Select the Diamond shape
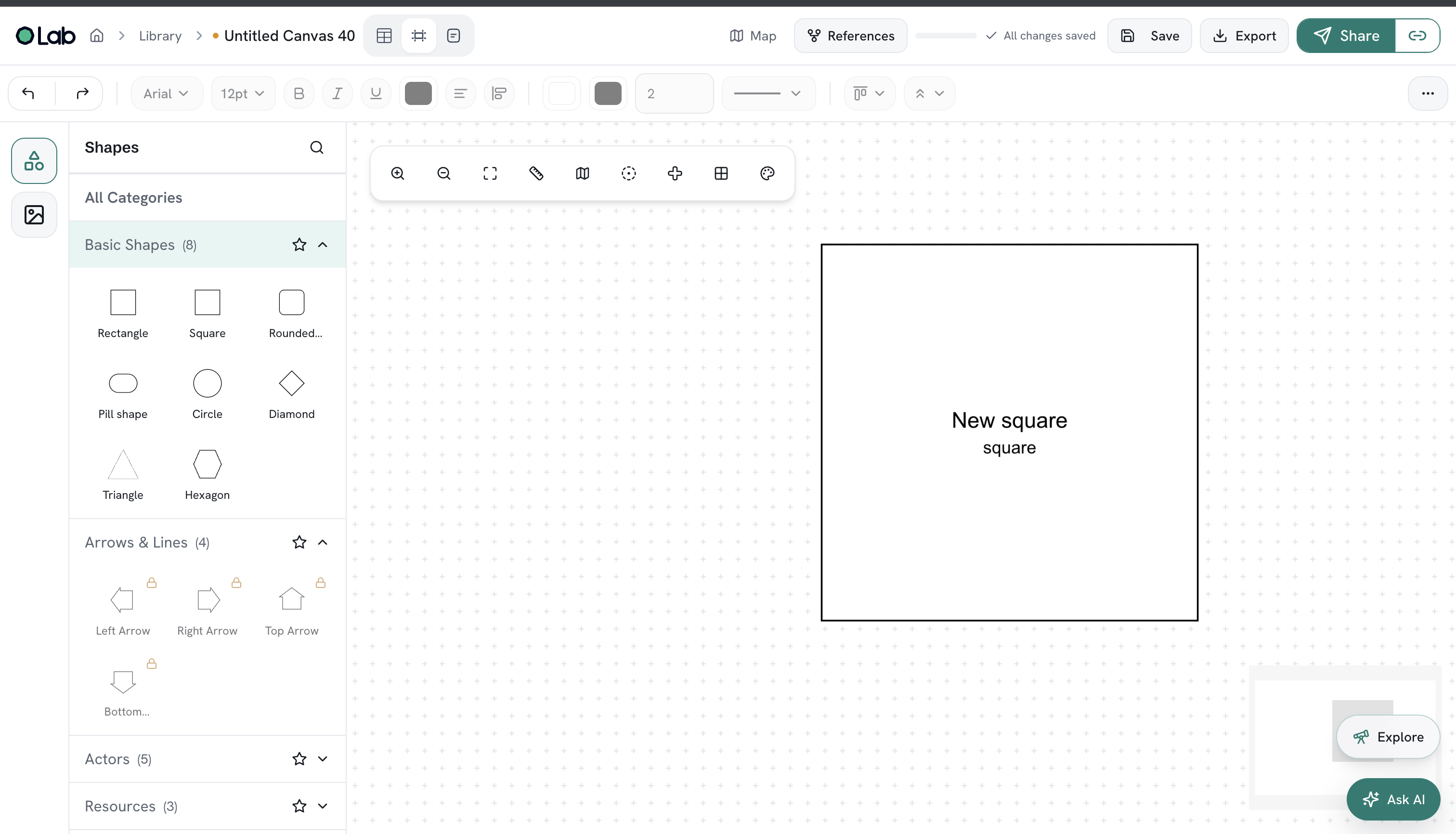 tap(292, 395)
